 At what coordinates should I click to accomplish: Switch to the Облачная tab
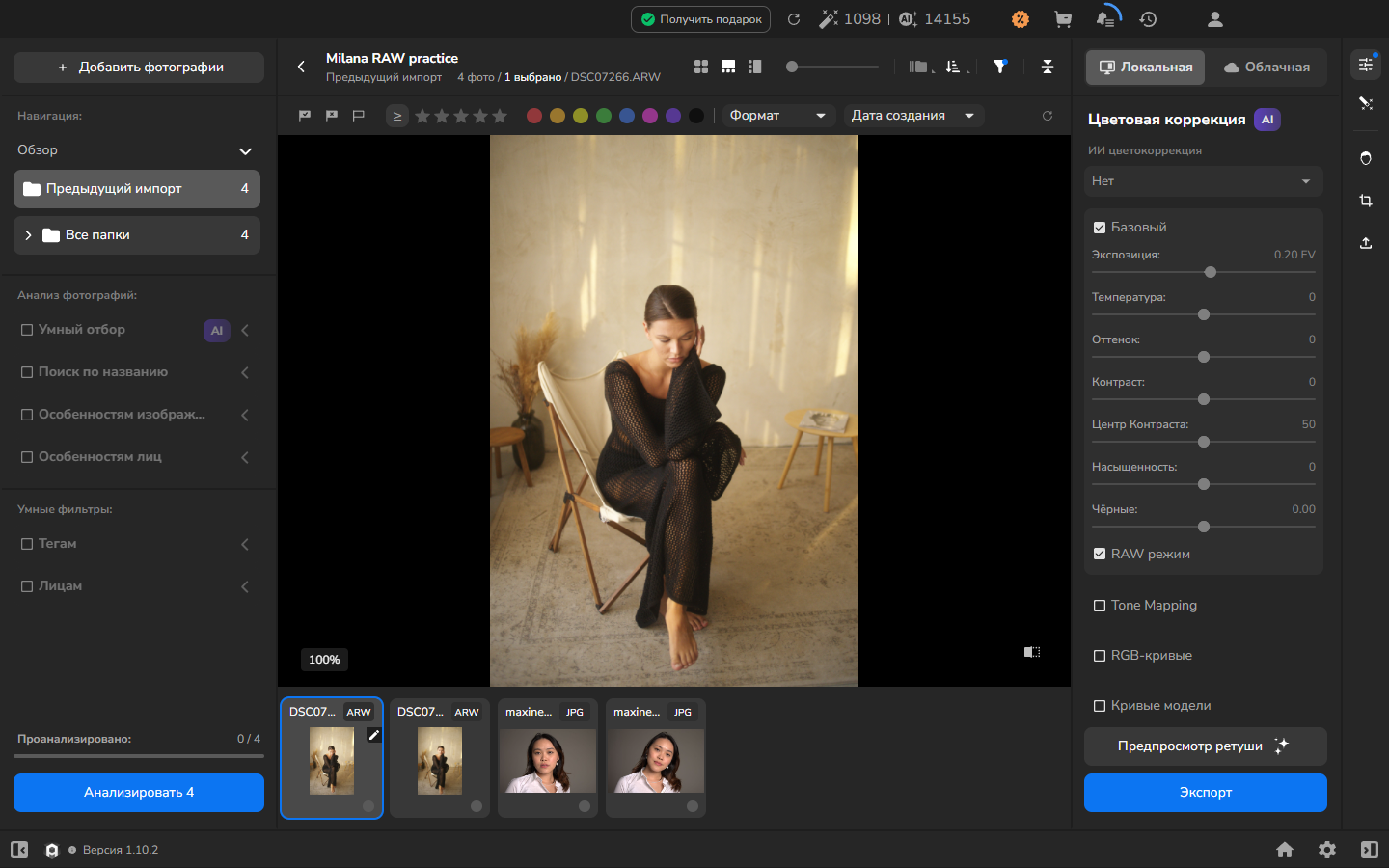[x=1266, y=68]
